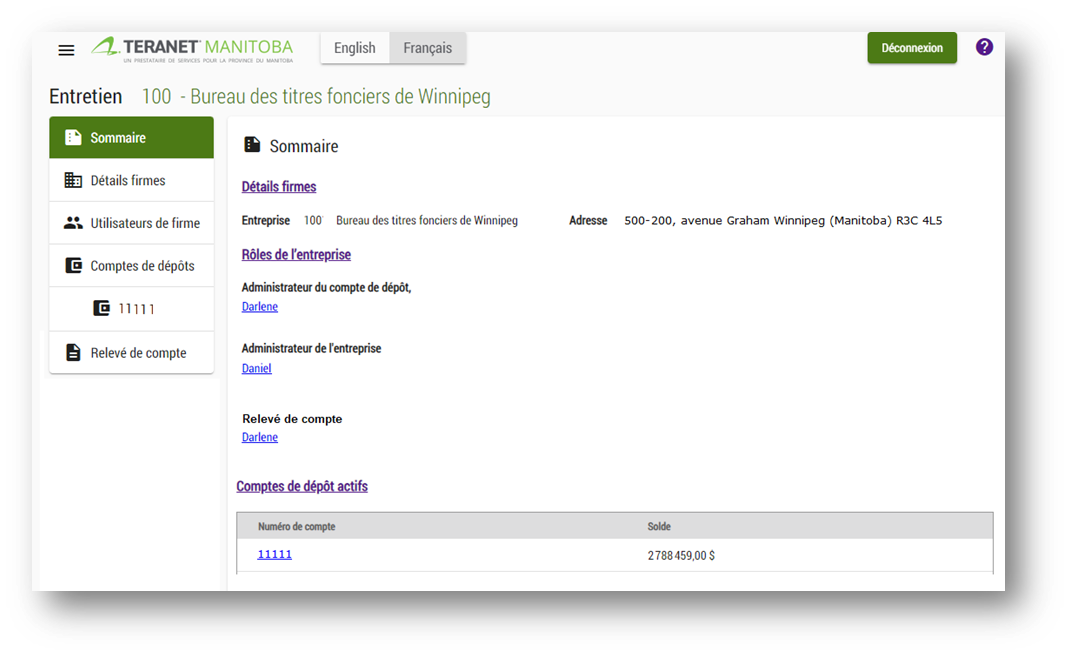Click the Utilisateurs de firme people icon

[x=73, y=223]
